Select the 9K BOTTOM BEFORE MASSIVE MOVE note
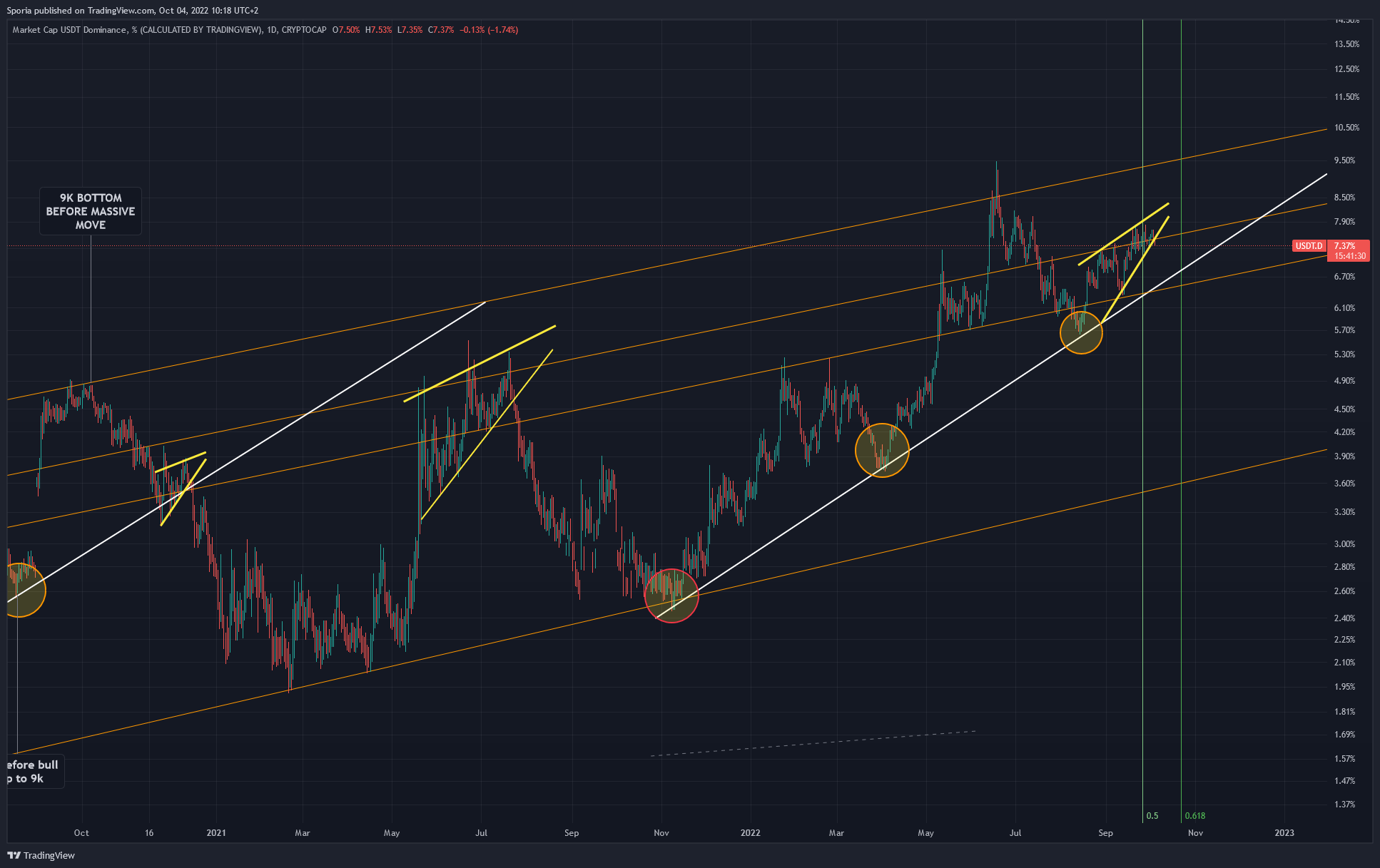This screenshot has width=1380, height=868. pyautogui.click(x=91, y=211)
